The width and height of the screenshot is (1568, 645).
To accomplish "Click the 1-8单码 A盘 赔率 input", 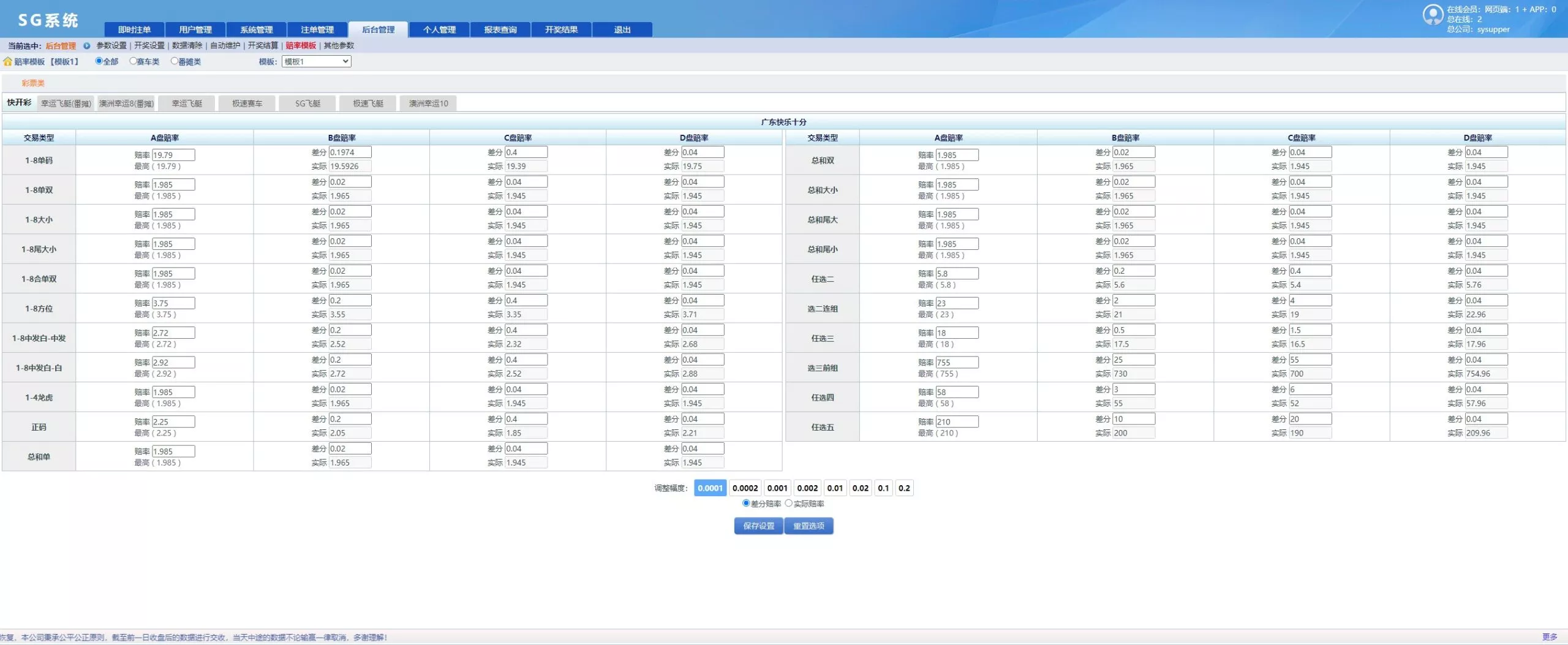I will [x=173, y=155].
